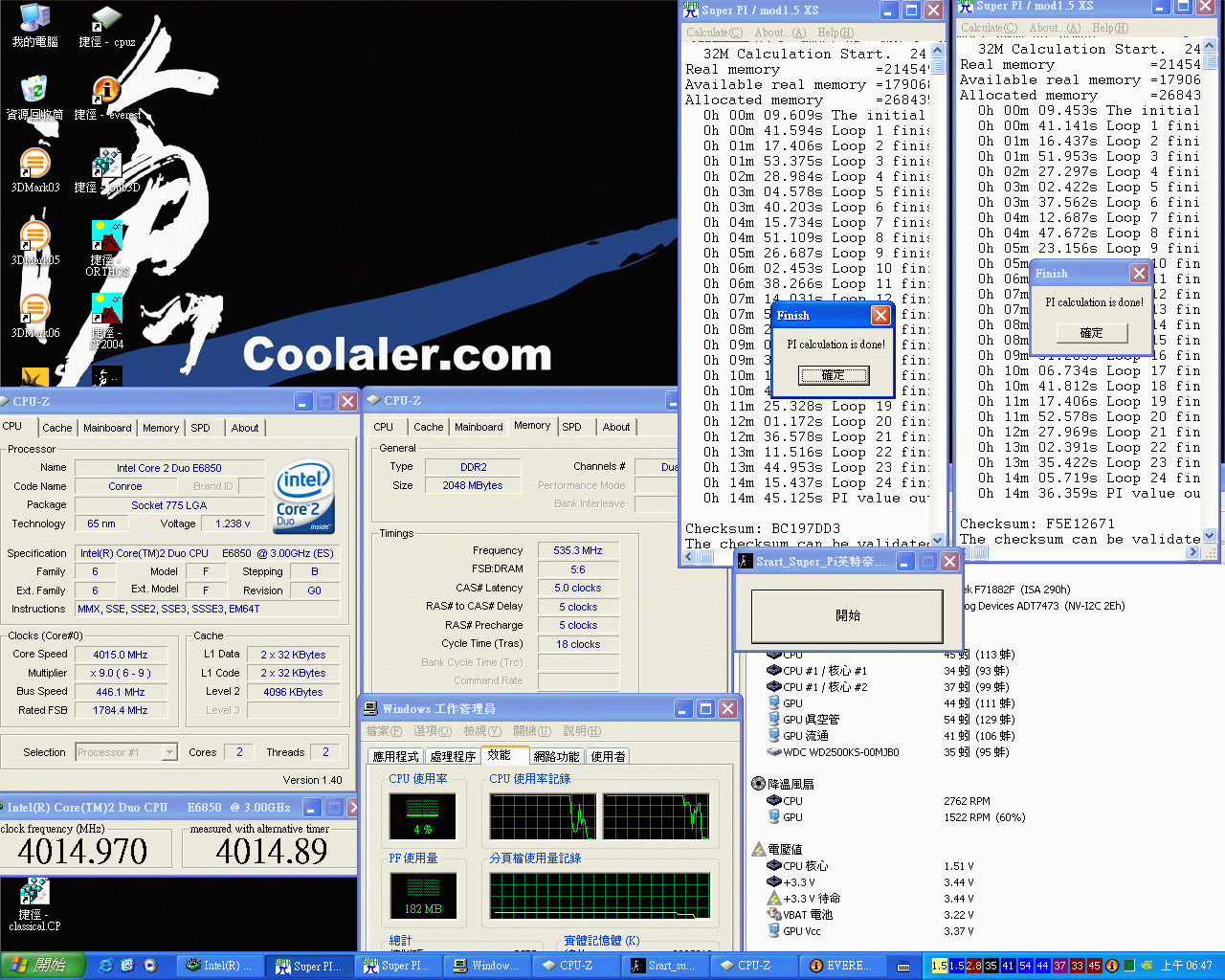Select the 使用者 tab in Task Manager

point(608,756)
